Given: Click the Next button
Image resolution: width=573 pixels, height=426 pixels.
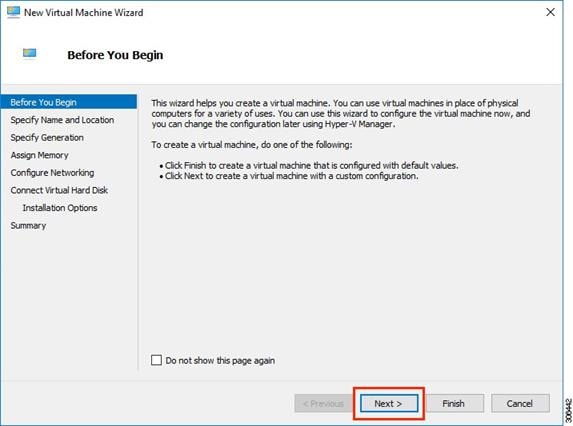Looking at the screenshot, I should tap(389, 403).
